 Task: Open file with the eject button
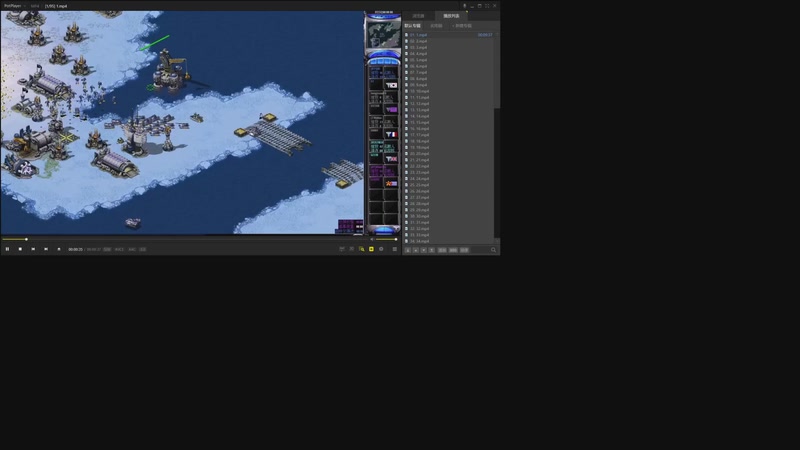coord(59,249)
